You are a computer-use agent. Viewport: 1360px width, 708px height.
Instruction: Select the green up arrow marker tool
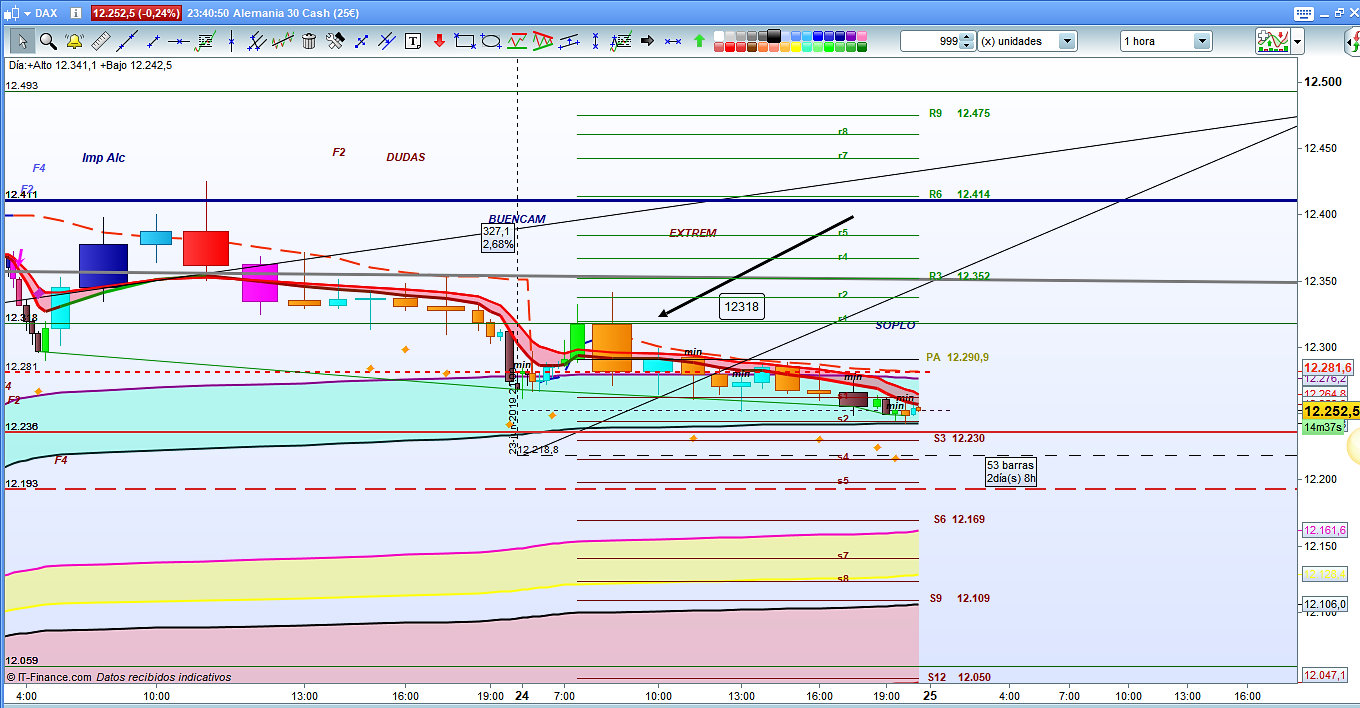699,41
